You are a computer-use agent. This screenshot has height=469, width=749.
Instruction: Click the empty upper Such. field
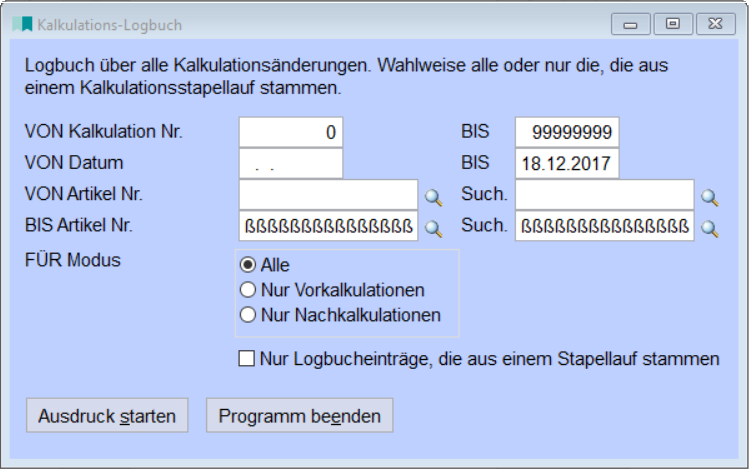(605, 194)
